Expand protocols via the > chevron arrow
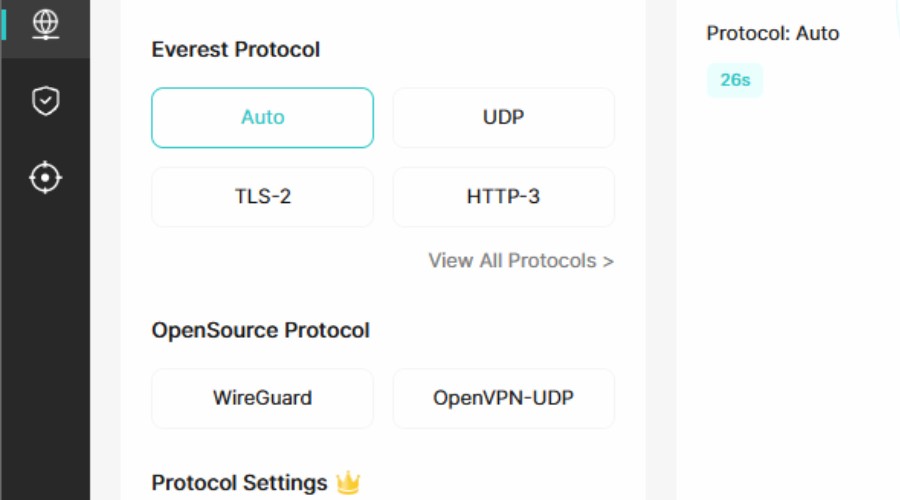Viewport: 900px width, 500px height. pyautogui.click(x=608, y=261)
